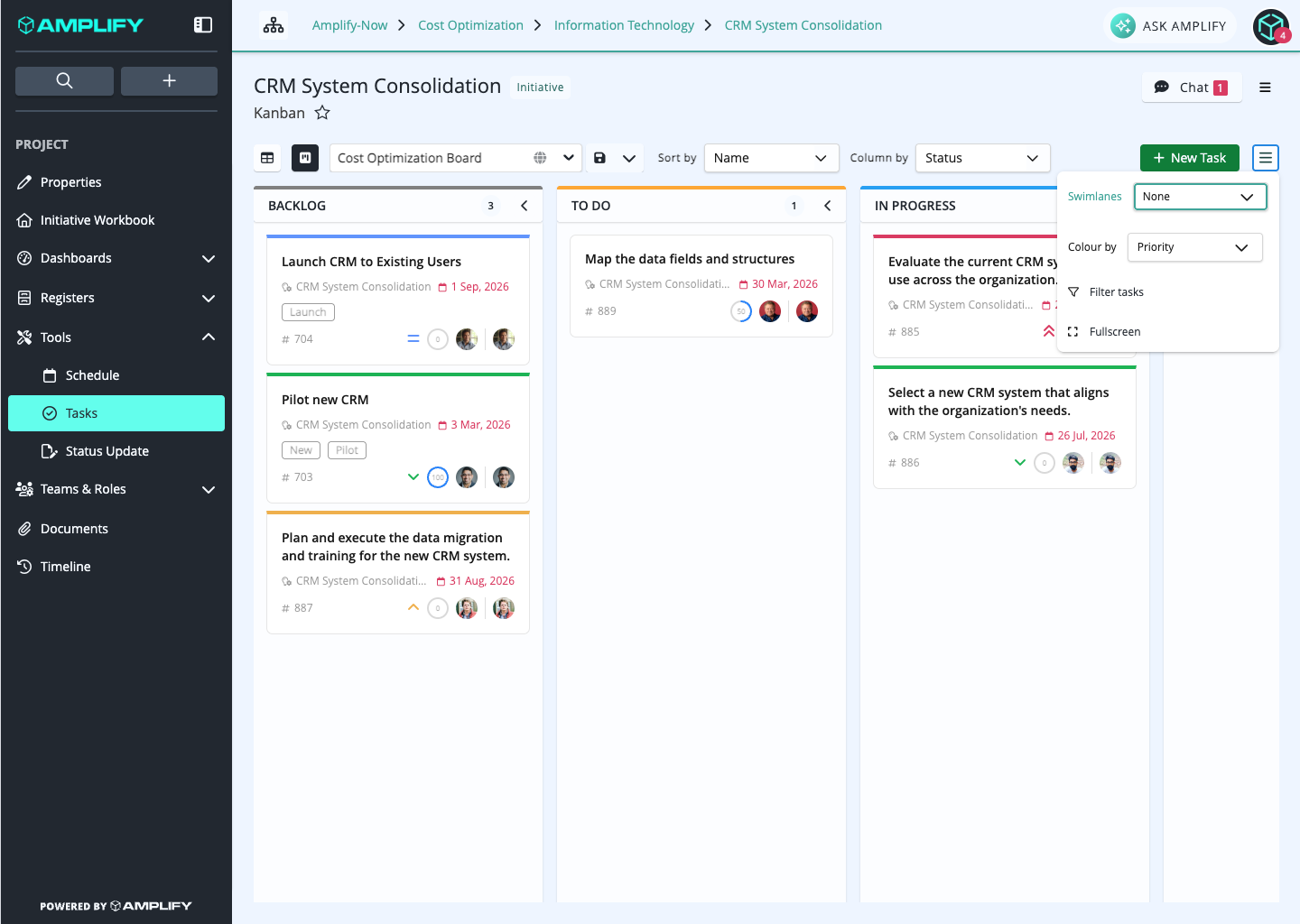Open the Cost Optimization Board selector
The height and width of the screenshot is (924, 1300).
pos(455,158)
